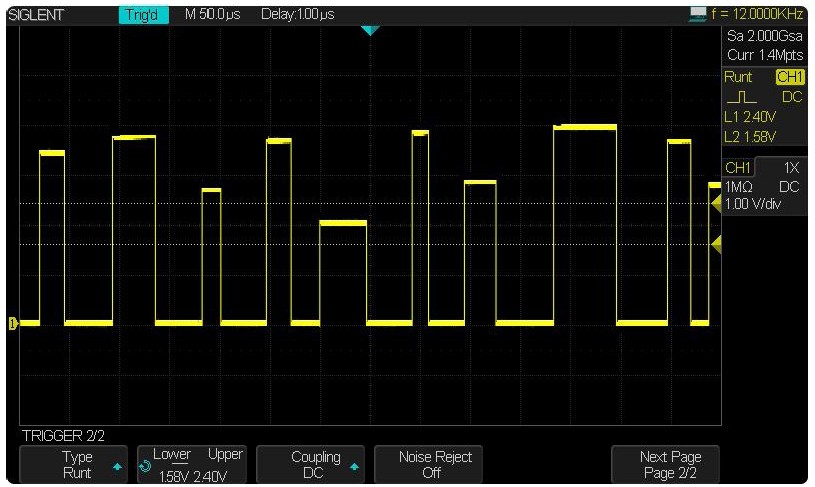Click the runt pulse polarity icon
The width and height of the screenshot is (815, 487).
click(x=742, y=97)
